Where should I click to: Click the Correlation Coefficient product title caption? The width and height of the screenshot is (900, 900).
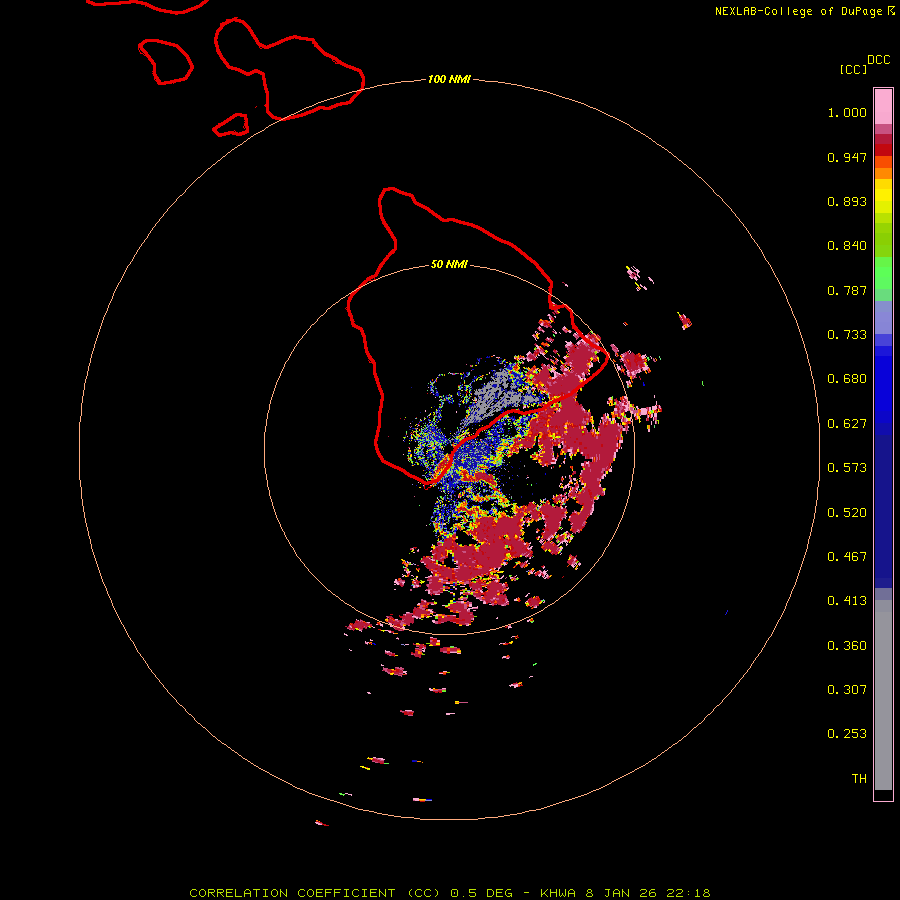(450, 893)
